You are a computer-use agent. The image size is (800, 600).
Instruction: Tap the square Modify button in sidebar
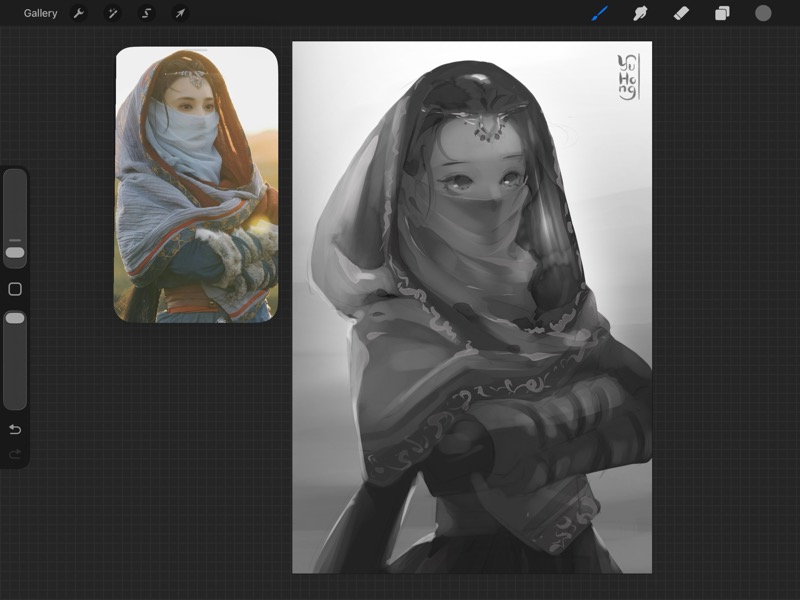[15, 289]
